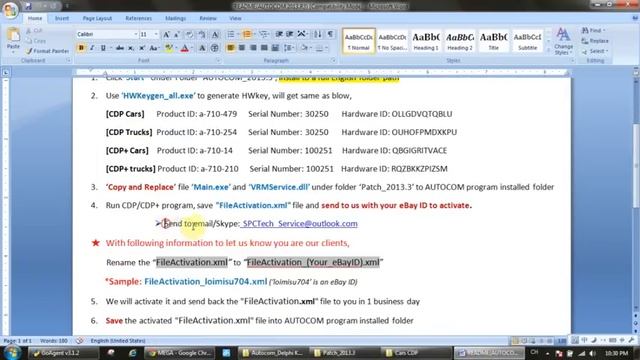Click the Align Text Right icon
The image size is (640, 360).
click(x=253, y=48)
